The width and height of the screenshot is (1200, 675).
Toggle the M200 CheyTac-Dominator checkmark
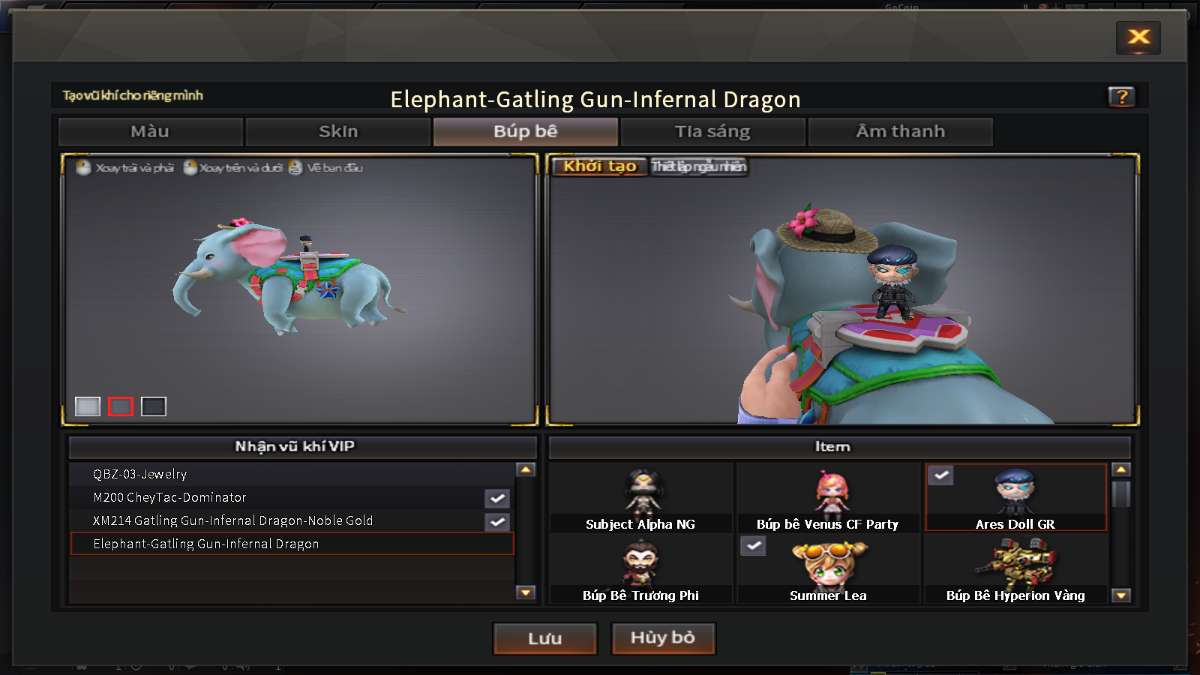click(497, 498)
